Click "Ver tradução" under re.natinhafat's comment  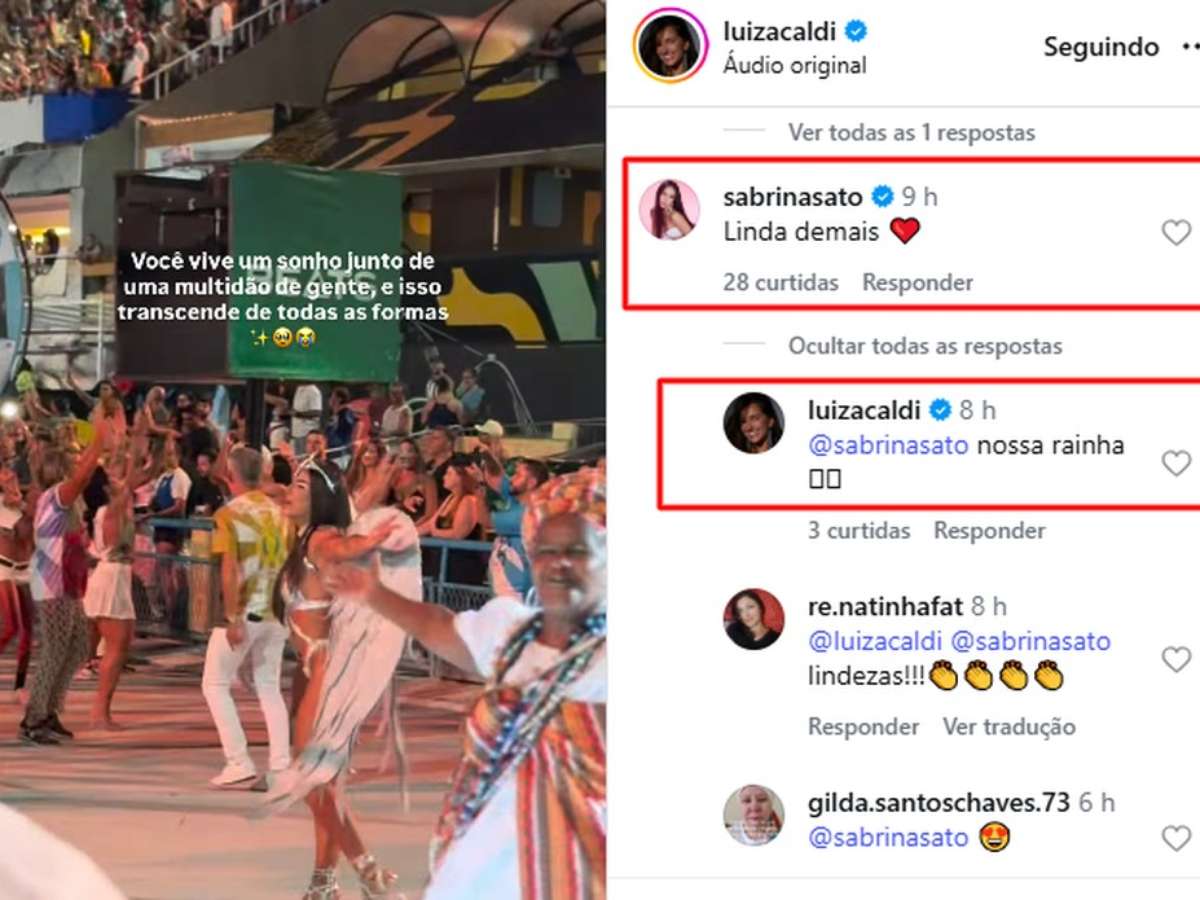(1009, 727)
